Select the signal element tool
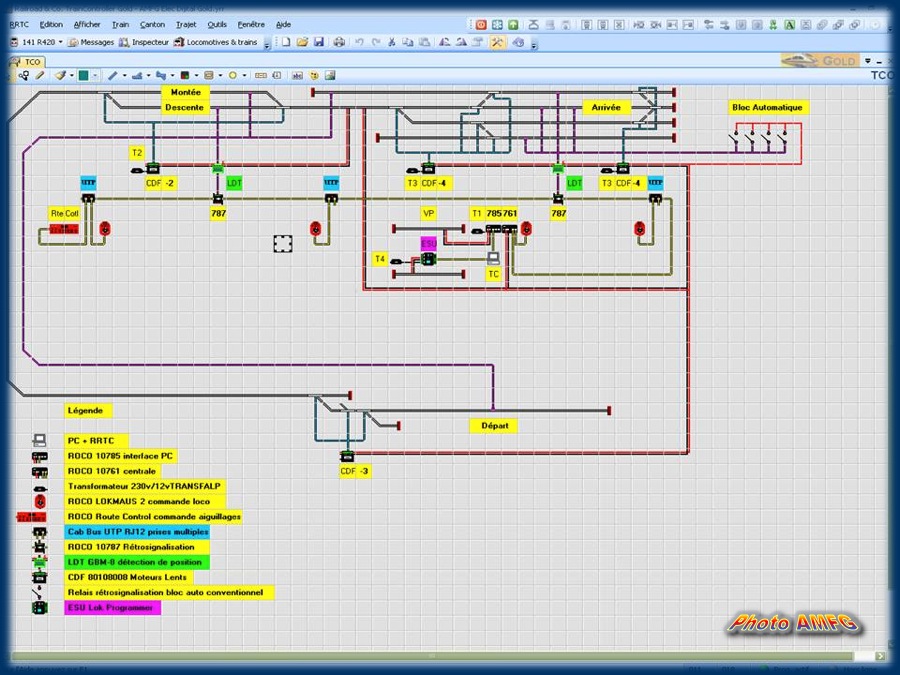900x675 pixels. pos(184,75)
